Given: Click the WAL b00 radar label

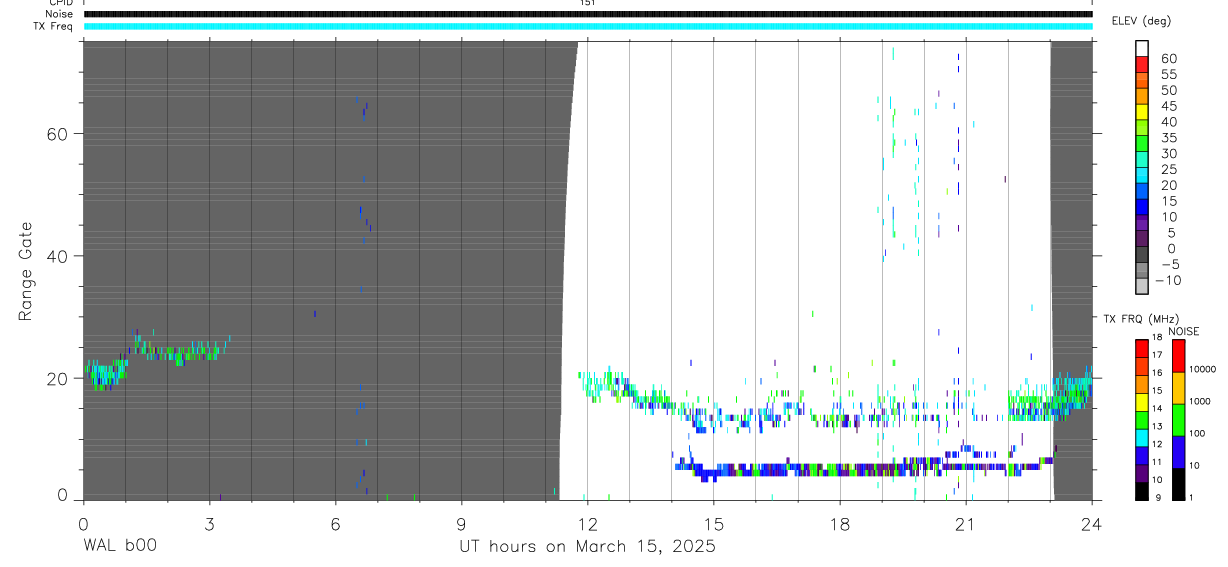Looking at the screenshot, I should (x=120, y=546).
